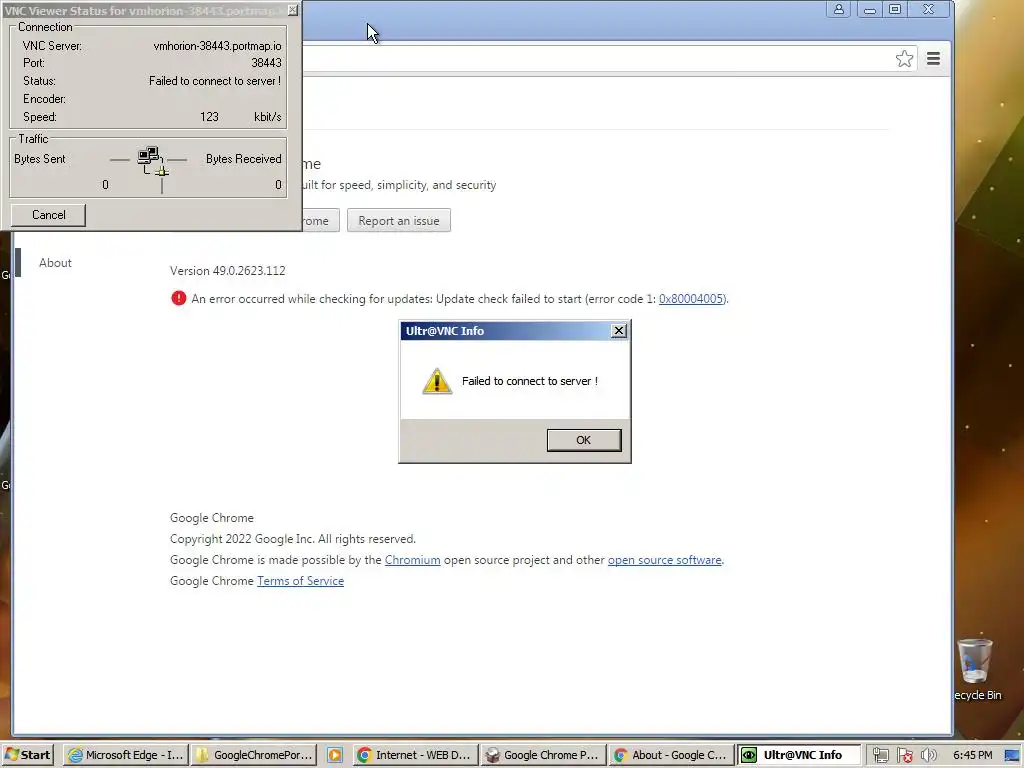Click the Report an issue button

(x=398, y=221)
